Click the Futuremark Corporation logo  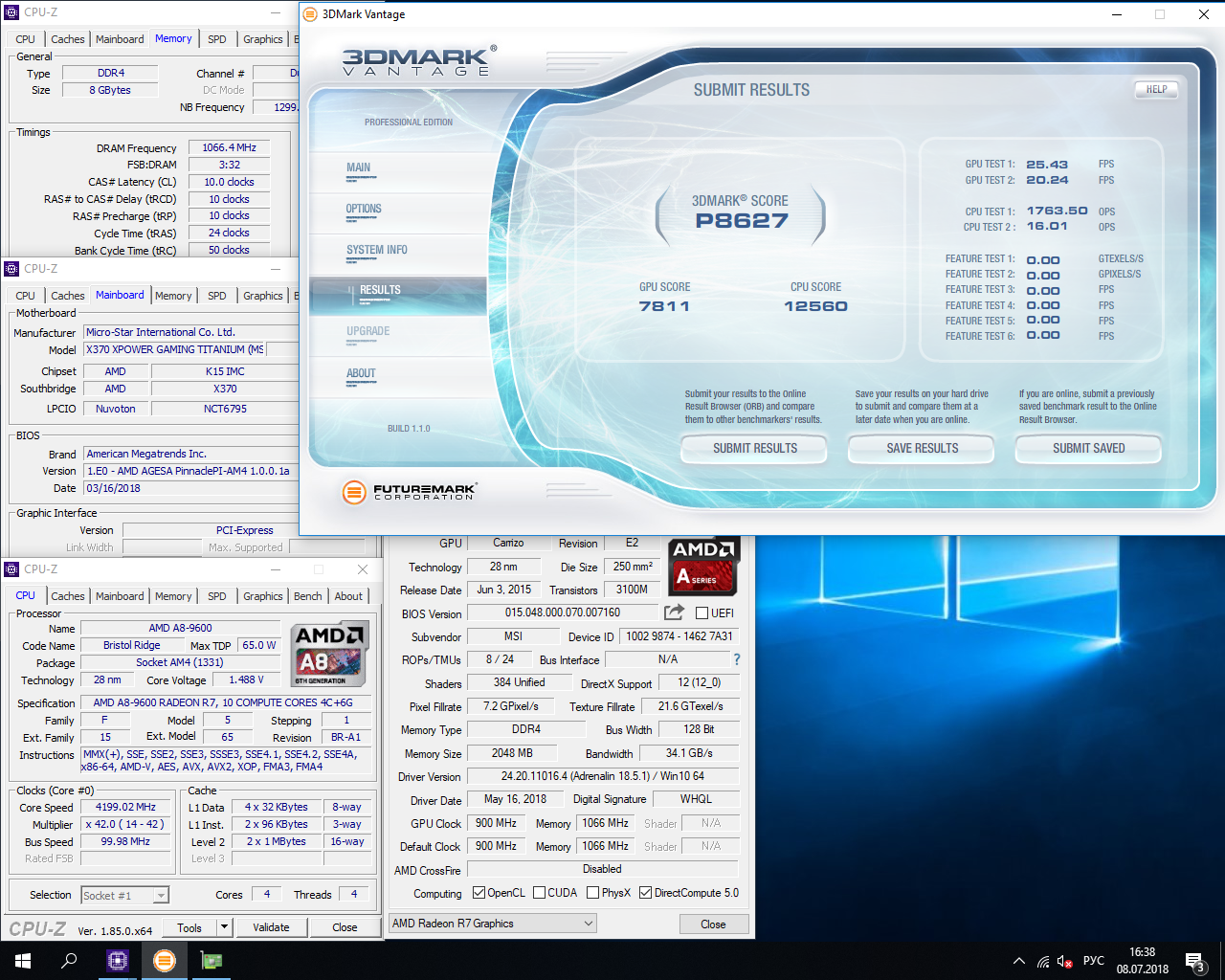tap(409, 492)
